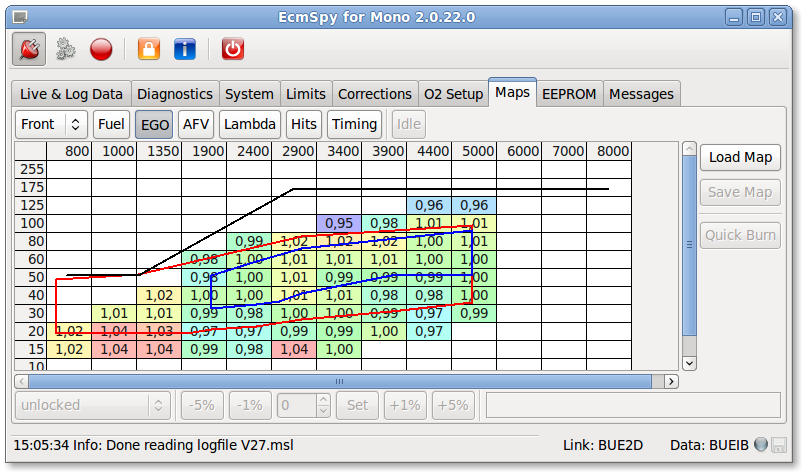This screenshot has height=472, width=802.
Task: Select the red 1,04 cell at 2900 rpm
Action: [294, 349]
